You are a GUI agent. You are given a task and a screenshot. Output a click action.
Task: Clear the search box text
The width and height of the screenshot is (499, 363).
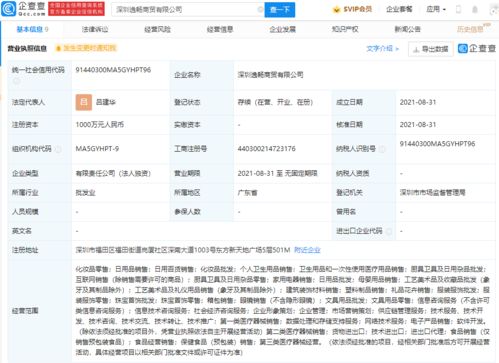pyautogui.click(x=260, y=10)
